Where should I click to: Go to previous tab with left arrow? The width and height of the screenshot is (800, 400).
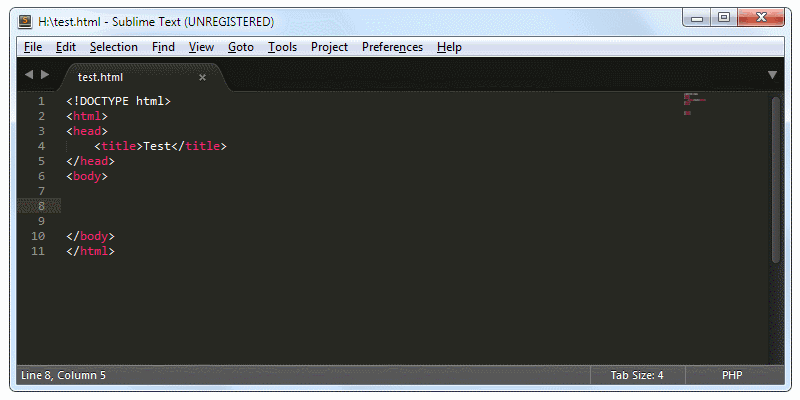(29, 74)
